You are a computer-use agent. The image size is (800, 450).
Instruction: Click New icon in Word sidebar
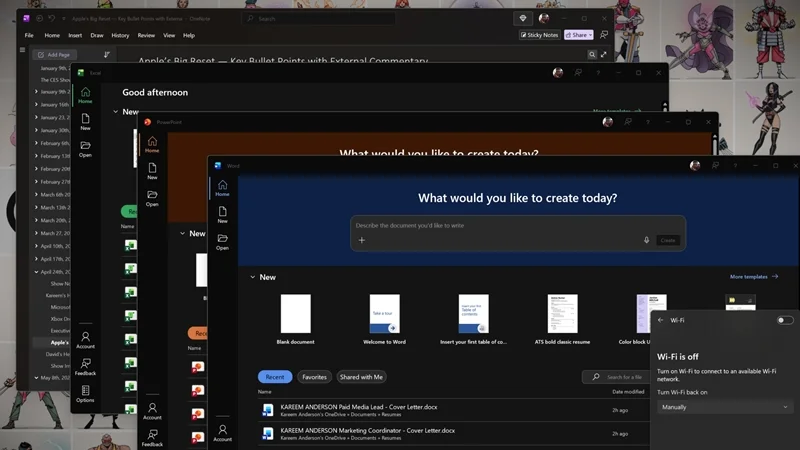coord(222,215)
